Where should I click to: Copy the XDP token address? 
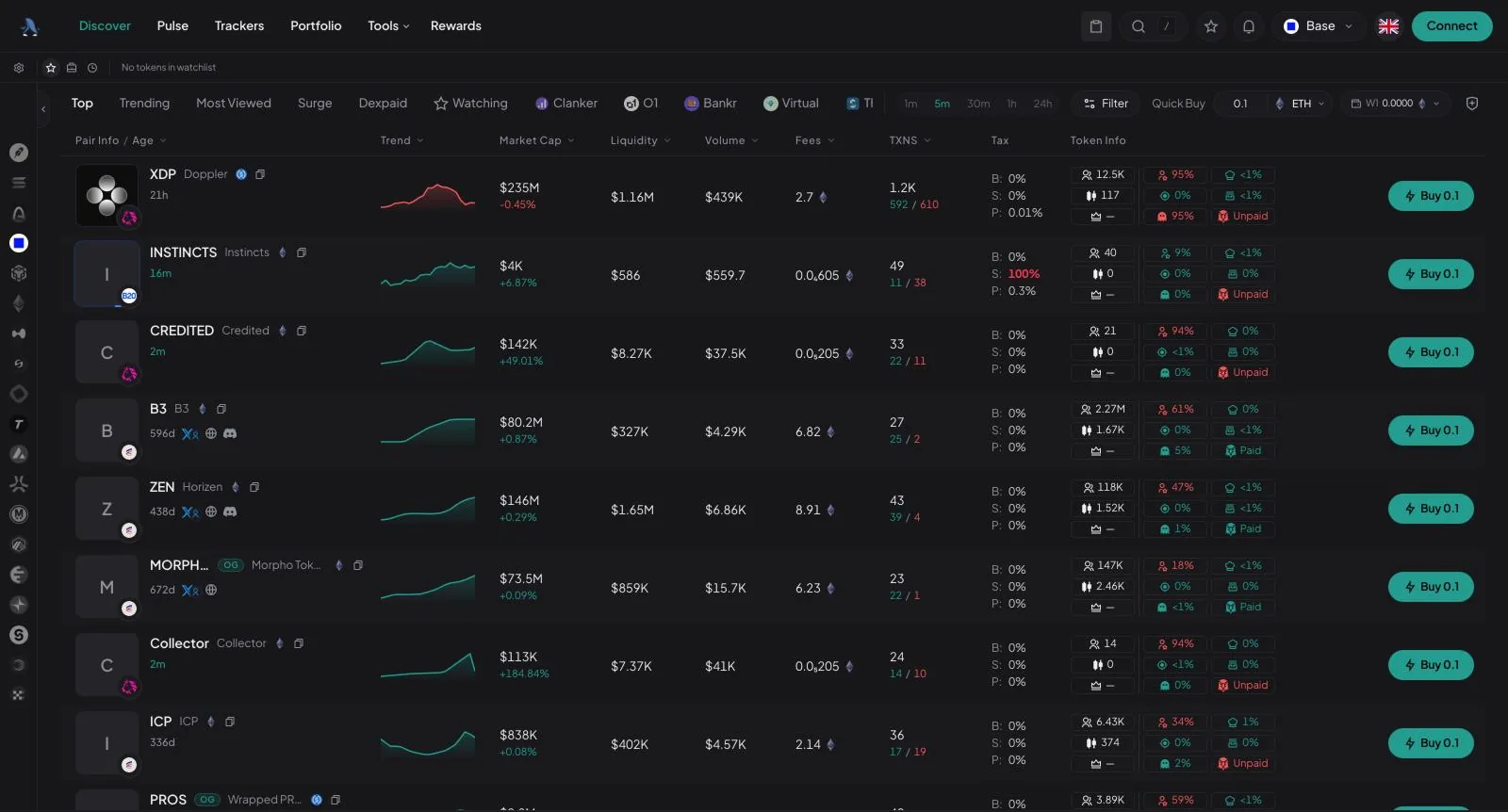click(260, 174)
